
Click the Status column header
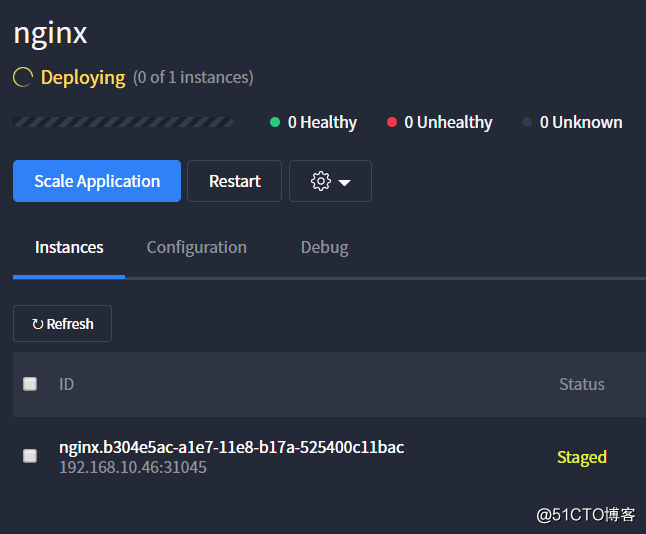(582, 384)
